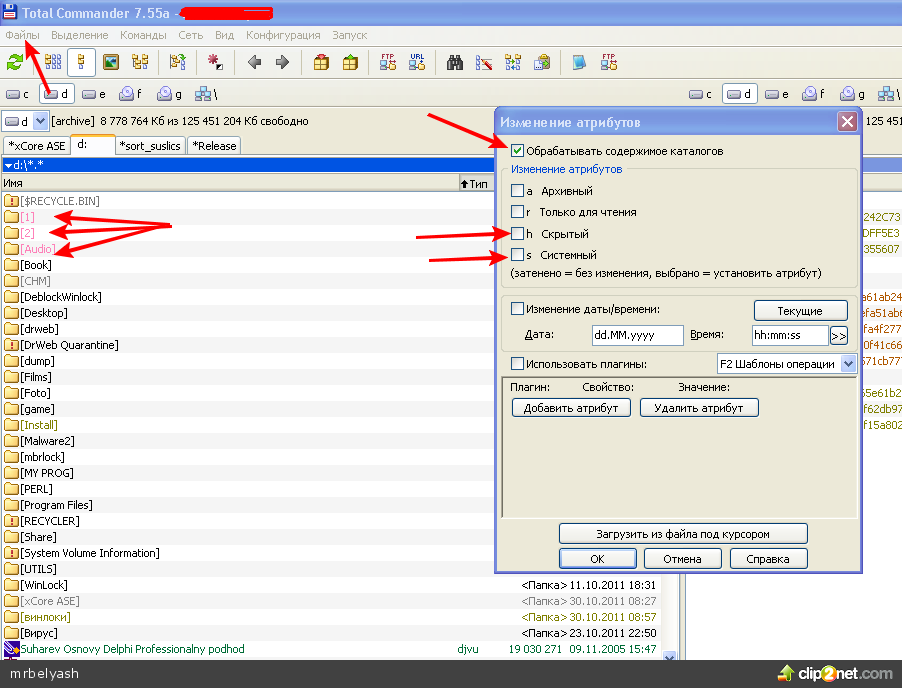Switch to the '*Release' tab

[214, 146]
